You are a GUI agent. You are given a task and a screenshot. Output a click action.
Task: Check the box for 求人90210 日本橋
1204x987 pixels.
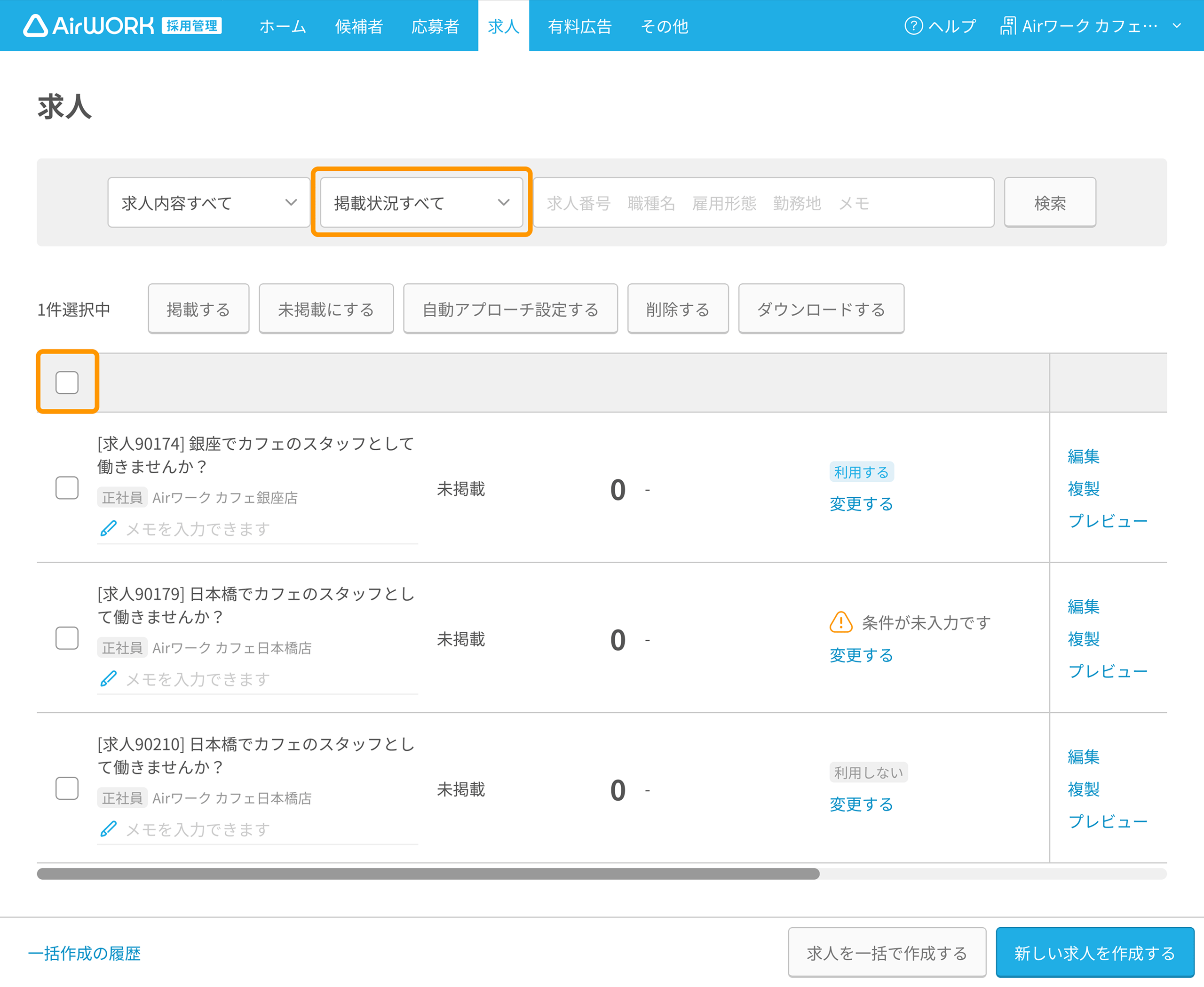(67, 788)
